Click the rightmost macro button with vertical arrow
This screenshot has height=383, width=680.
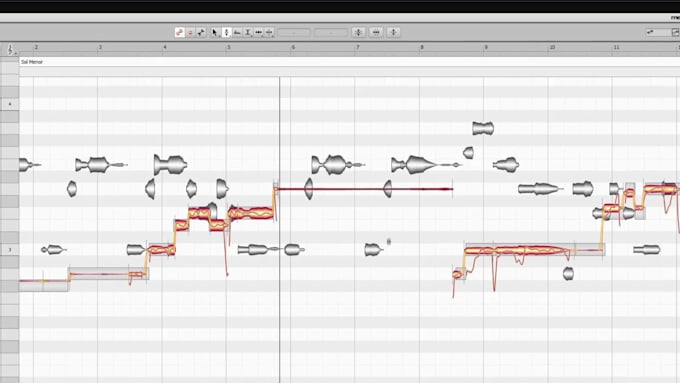click(x=393, y=32)
